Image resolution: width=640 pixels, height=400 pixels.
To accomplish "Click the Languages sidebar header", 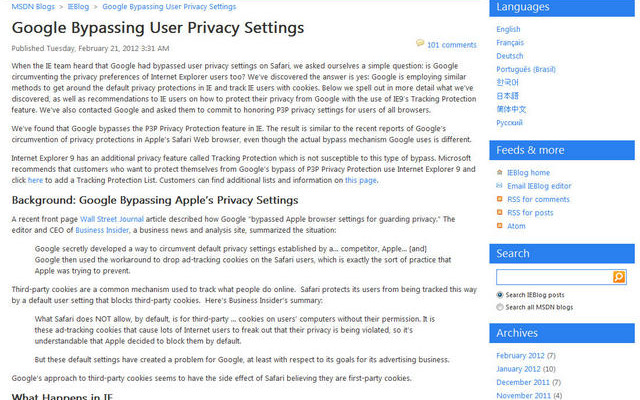I will 562,8.
